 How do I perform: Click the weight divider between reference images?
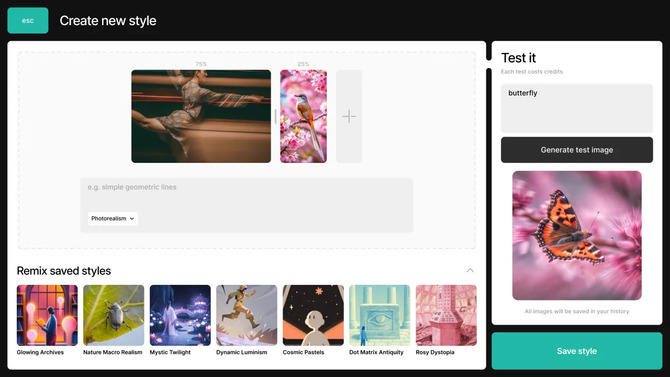pos(276,116)
